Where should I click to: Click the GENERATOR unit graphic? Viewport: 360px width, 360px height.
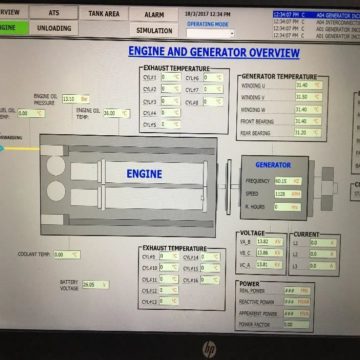coord(274,187)
